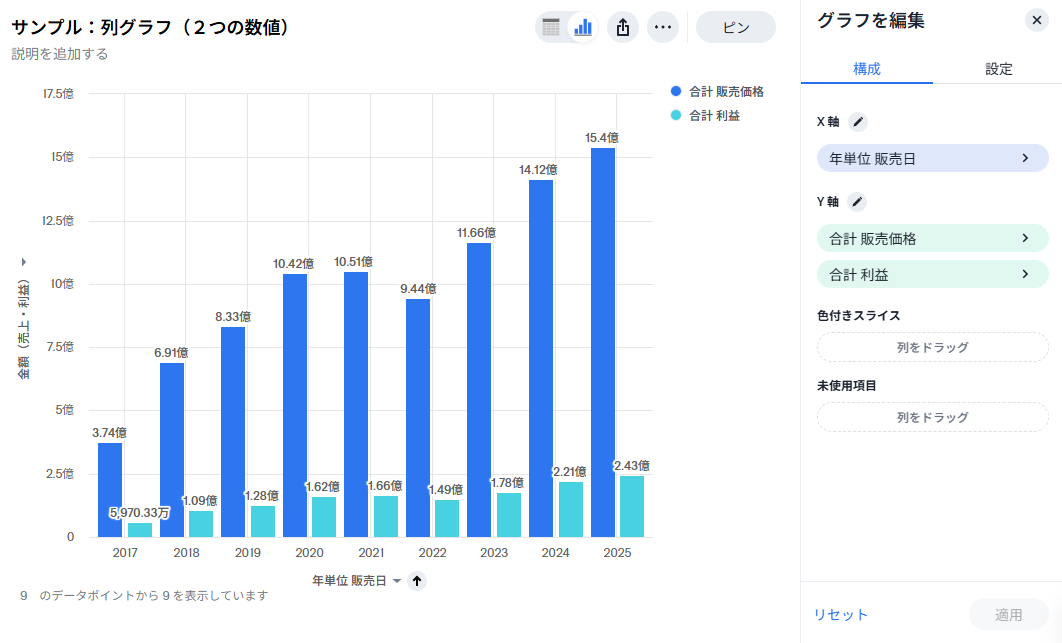
Task: Expand the 合計 利益 chip
Action: (x=932, y=274)
